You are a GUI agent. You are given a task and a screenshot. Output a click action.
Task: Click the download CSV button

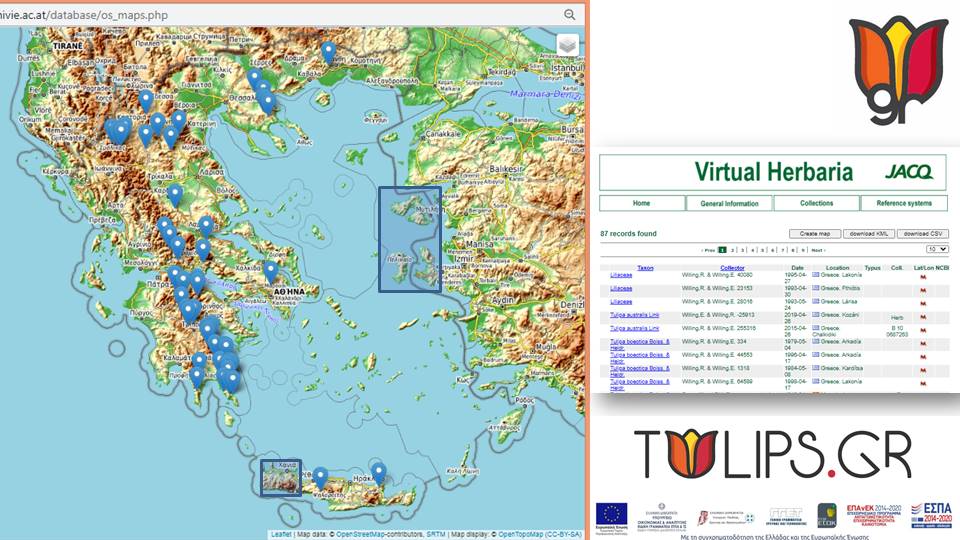(923, 233)
